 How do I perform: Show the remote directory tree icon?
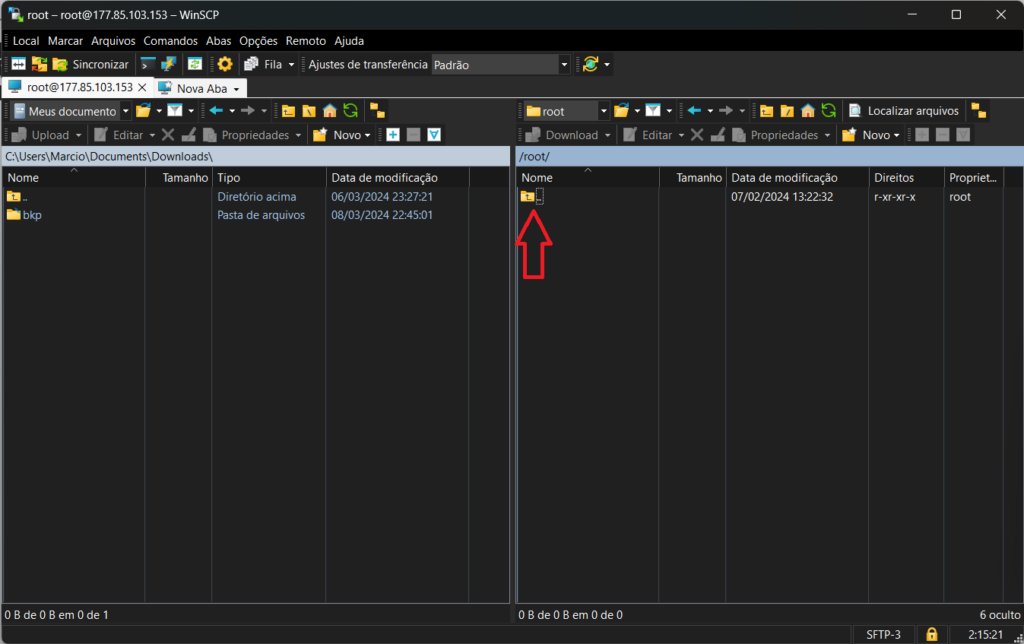pos(979,111)
